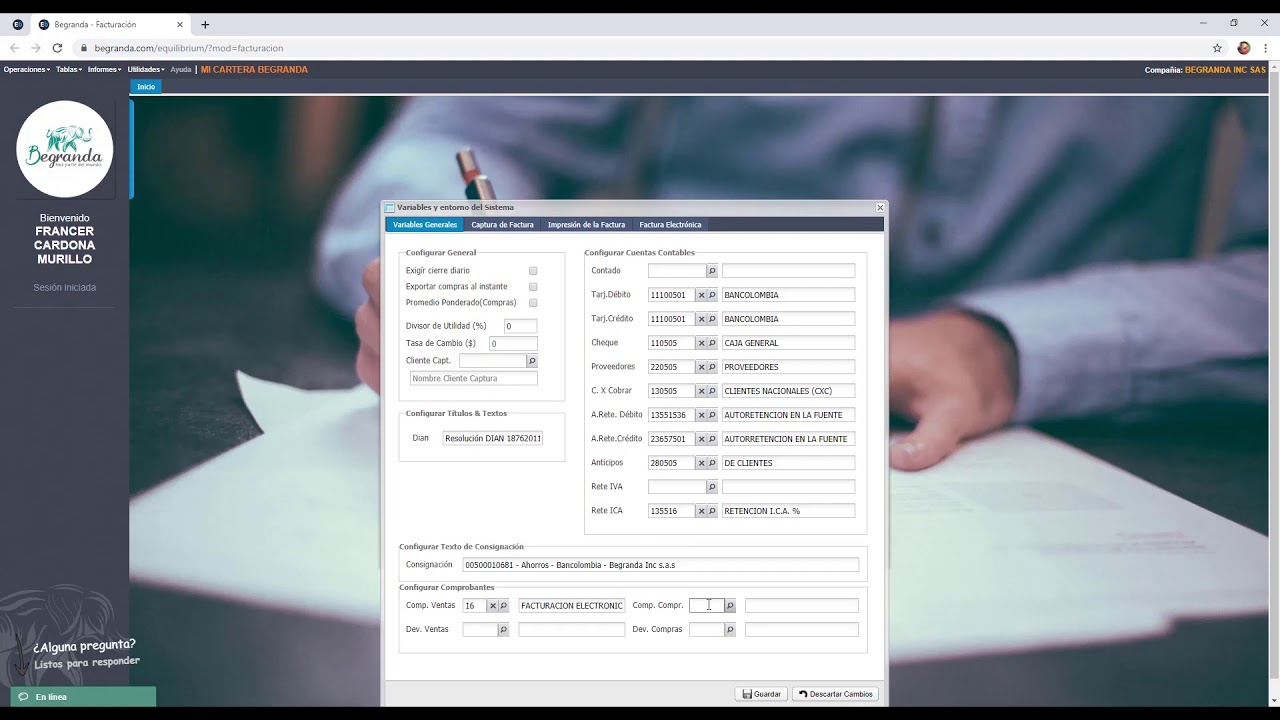Select the Factura Electrónica tab
Viewport: 1280px width, 720px height.
pos(670,225)
